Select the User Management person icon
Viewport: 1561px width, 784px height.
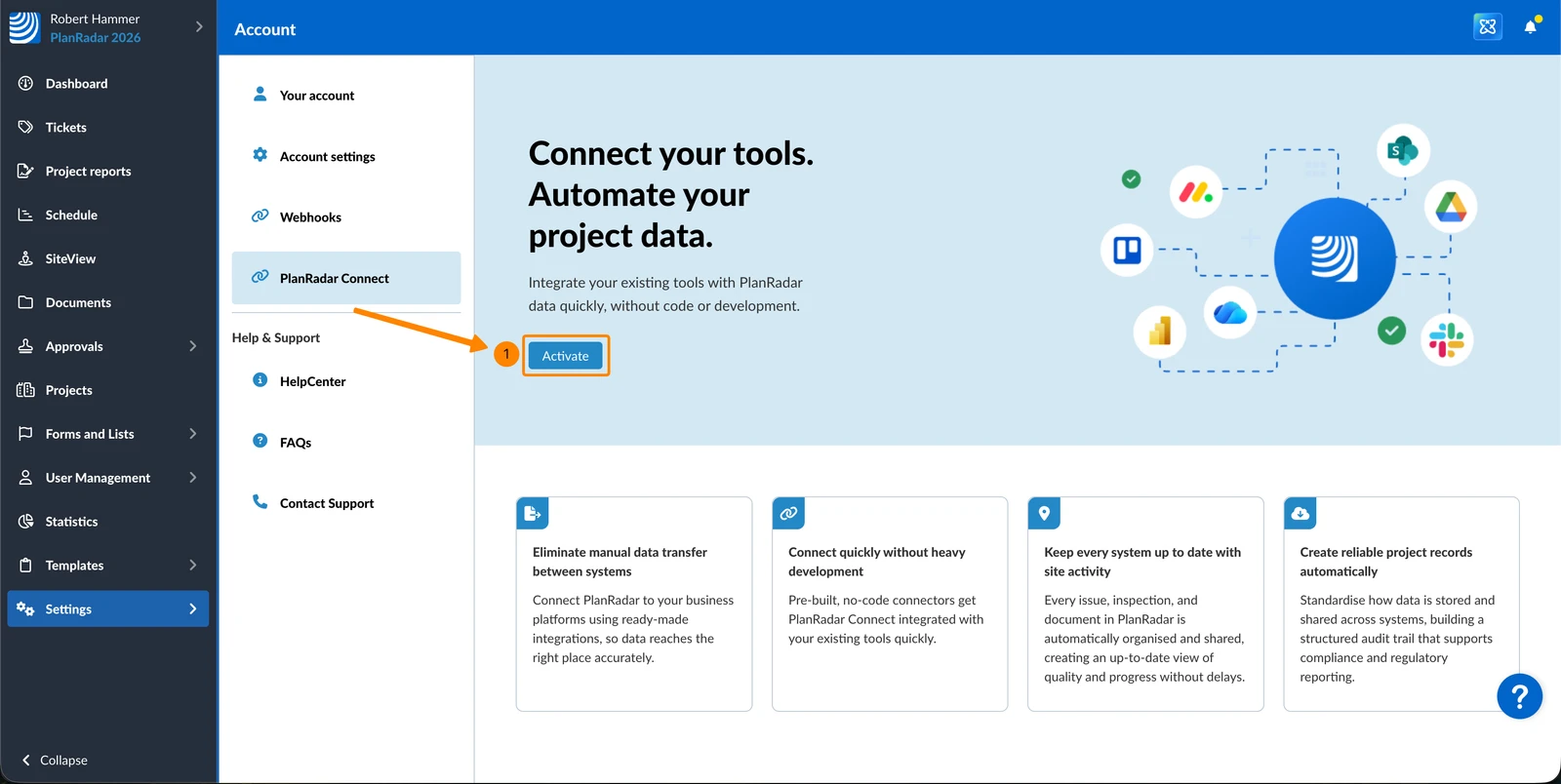click(25, 478)
